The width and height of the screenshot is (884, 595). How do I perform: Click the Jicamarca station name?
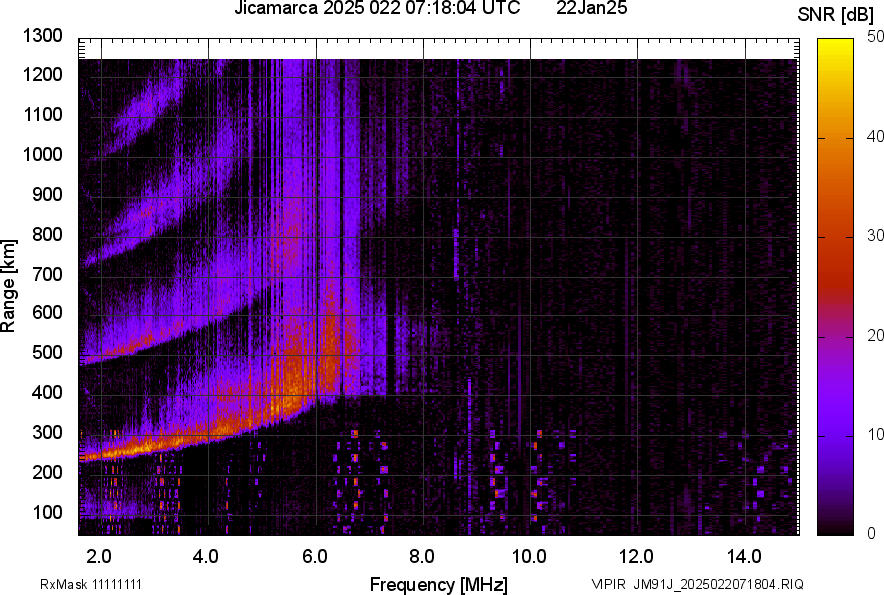(278, 9)
